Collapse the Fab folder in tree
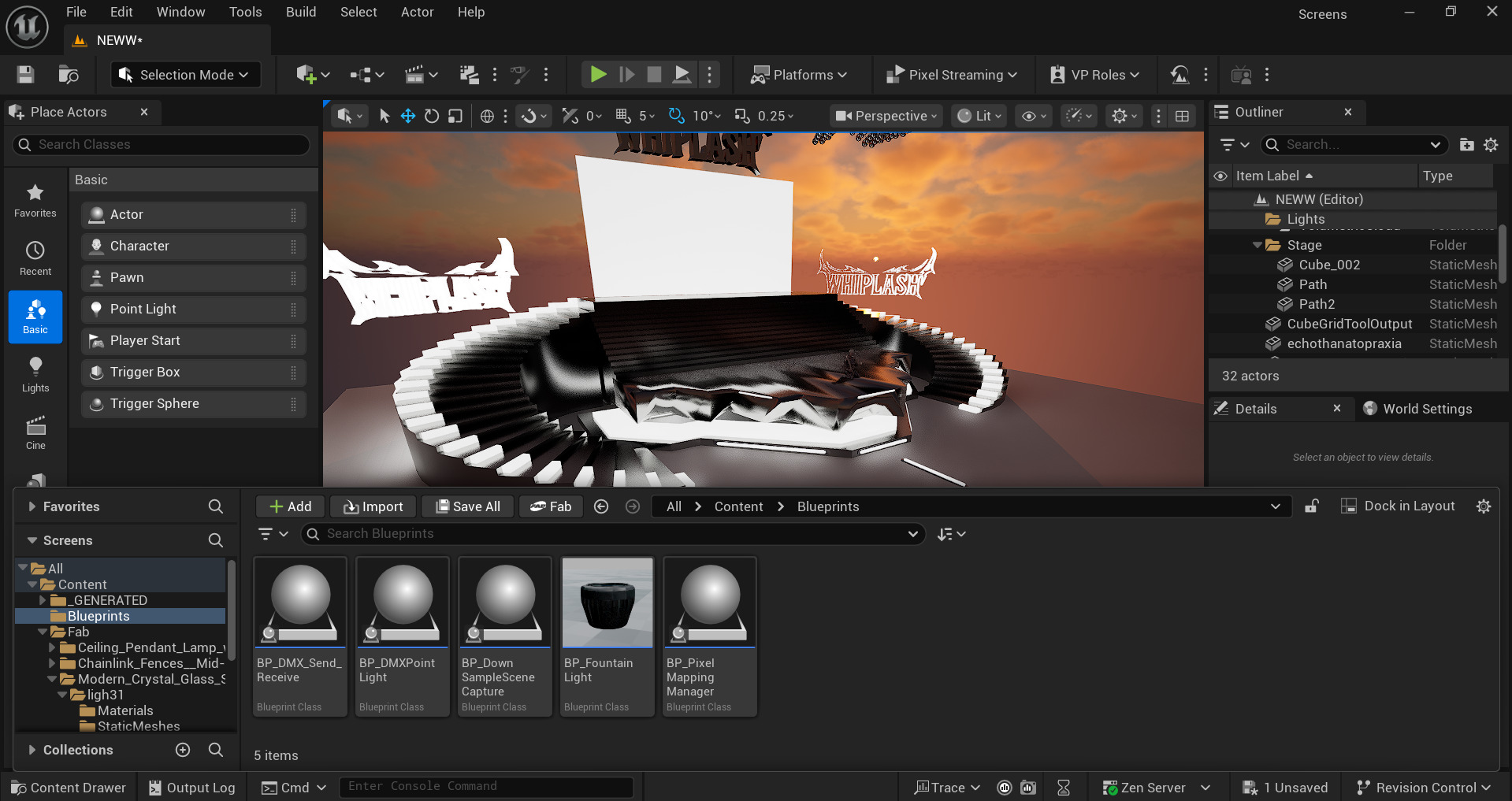The width and height of the screenshot is (1512, 801). coord(43,632)
